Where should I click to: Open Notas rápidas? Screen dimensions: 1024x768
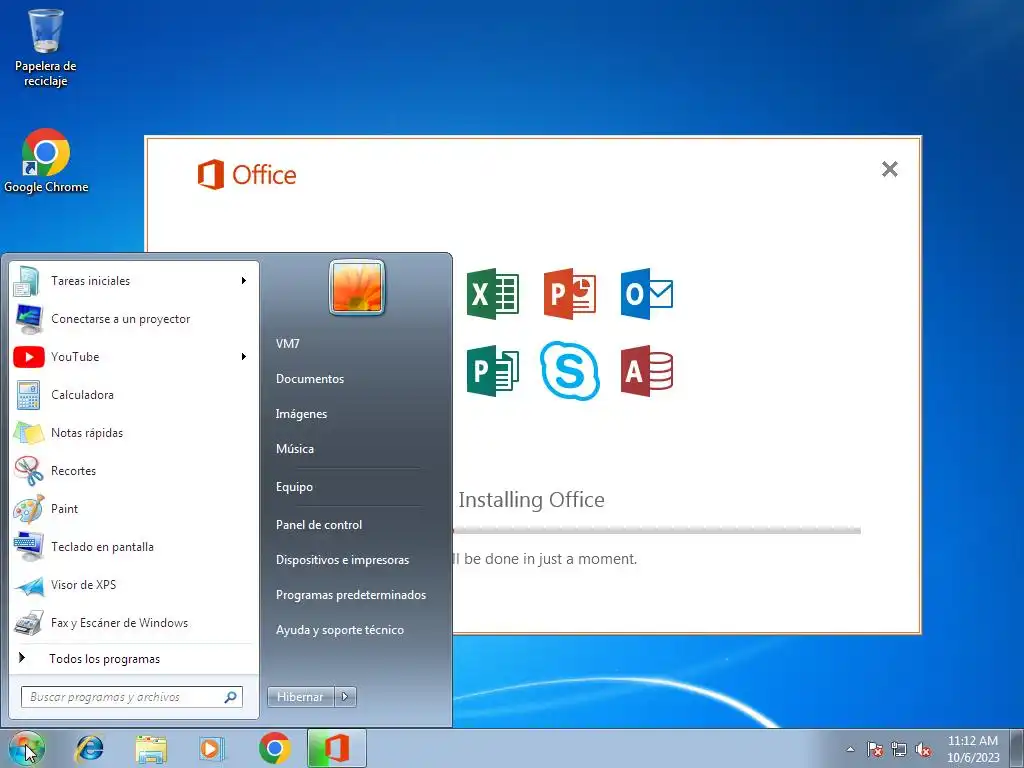click(134, 432)
